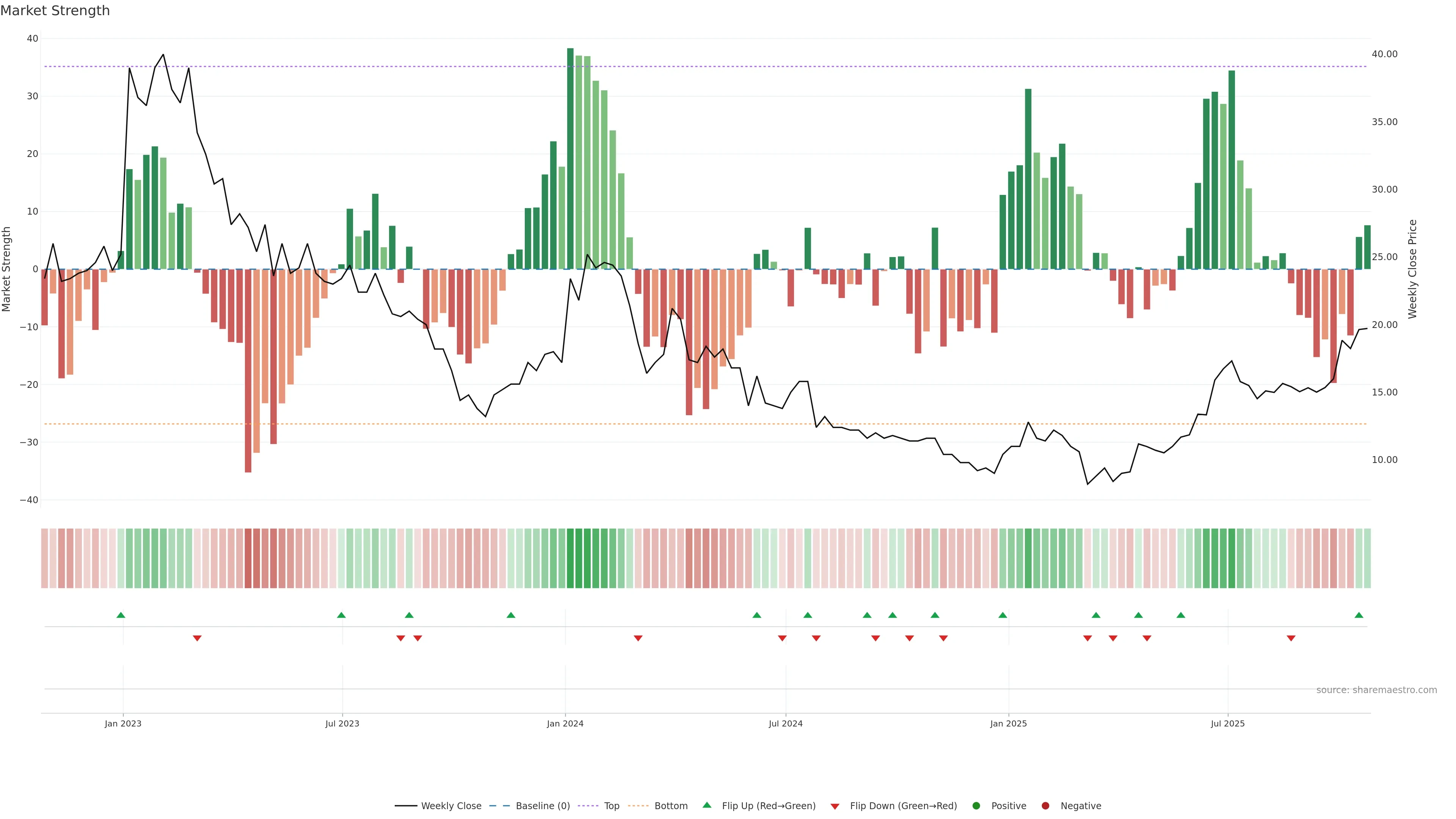Viewport: 1456px width, 819px height.
Task: Toggle the Bottom dotted line legend entry
Action: click(x=670, y=805)
